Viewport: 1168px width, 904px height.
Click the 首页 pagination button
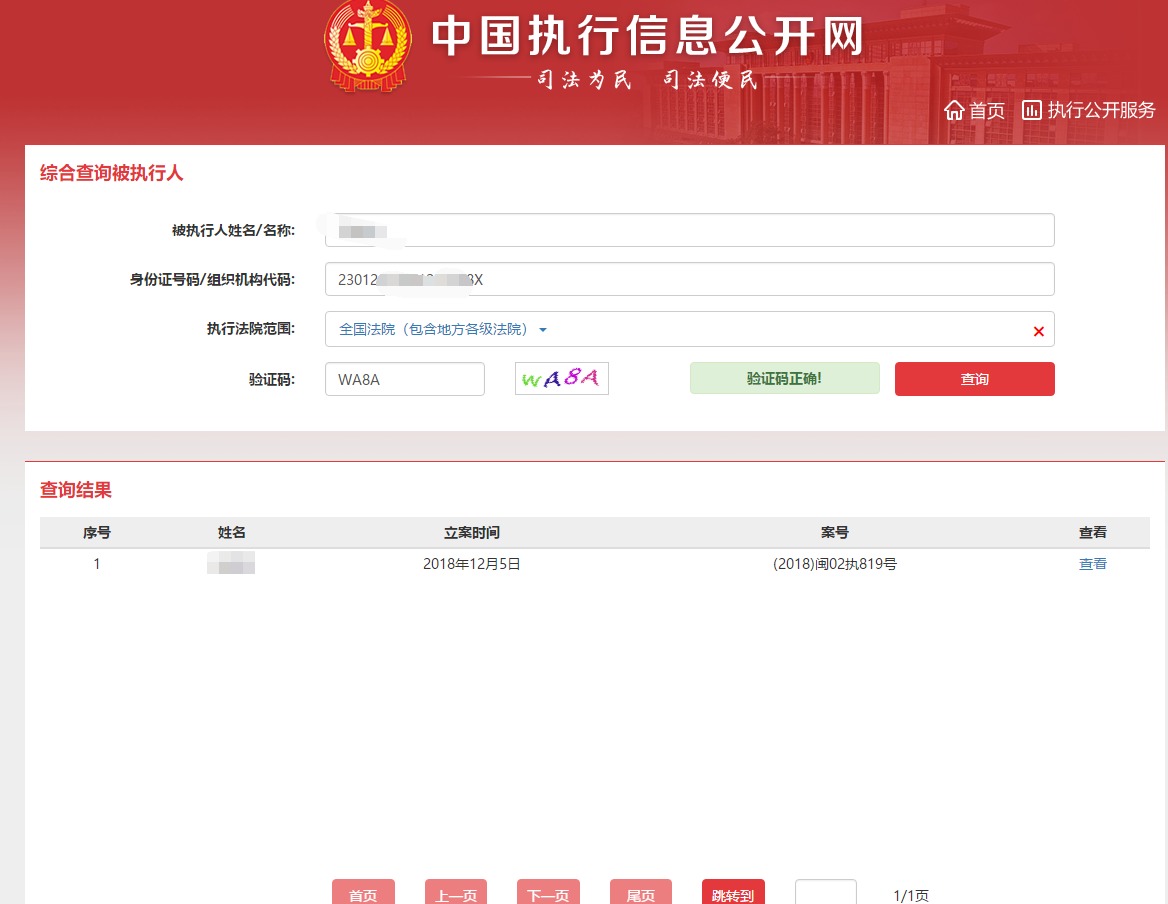(364, 892)
